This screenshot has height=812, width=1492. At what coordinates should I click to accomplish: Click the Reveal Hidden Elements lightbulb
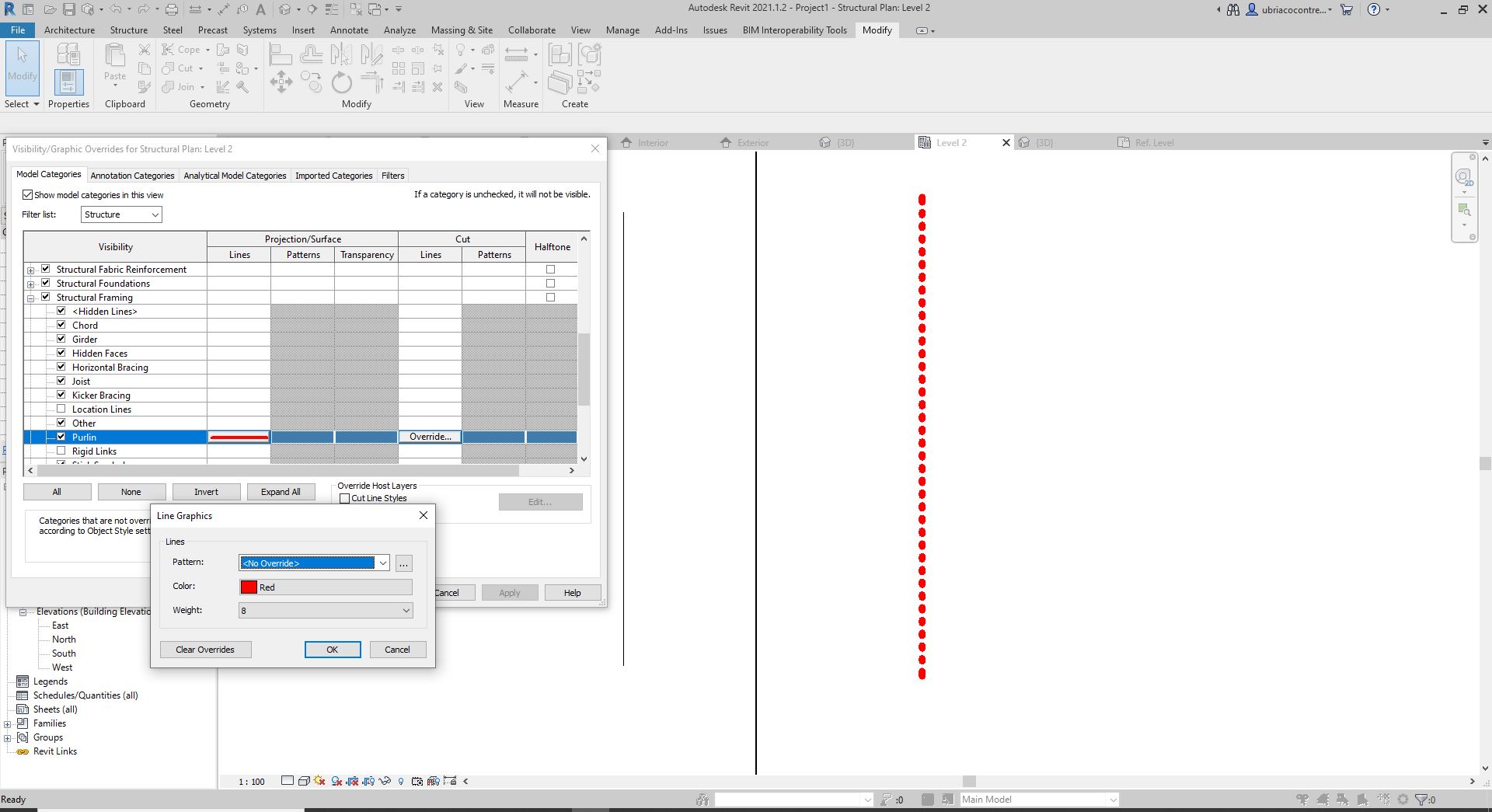[401, 782]
